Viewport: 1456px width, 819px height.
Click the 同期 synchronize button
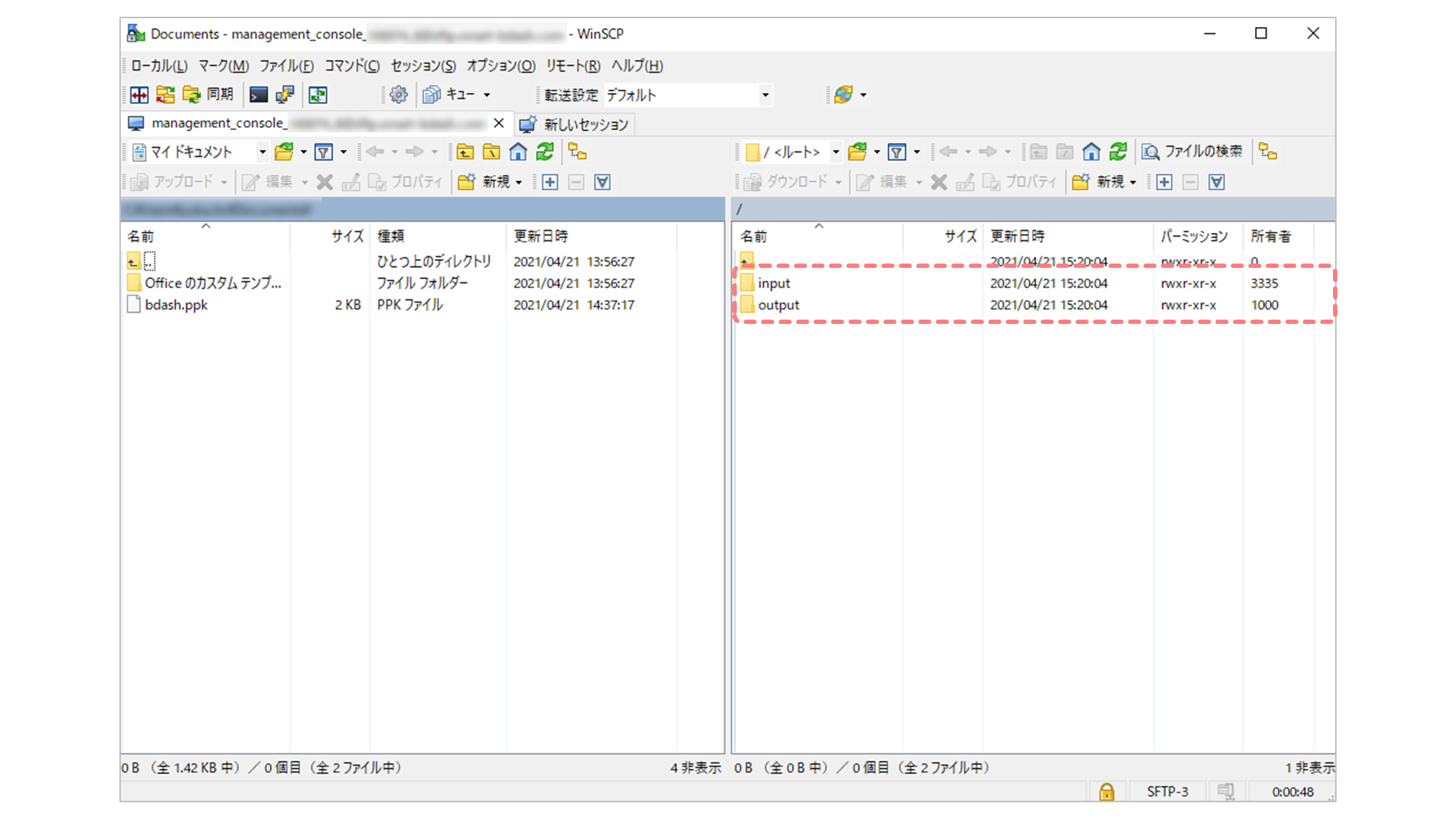coord(208,95)
